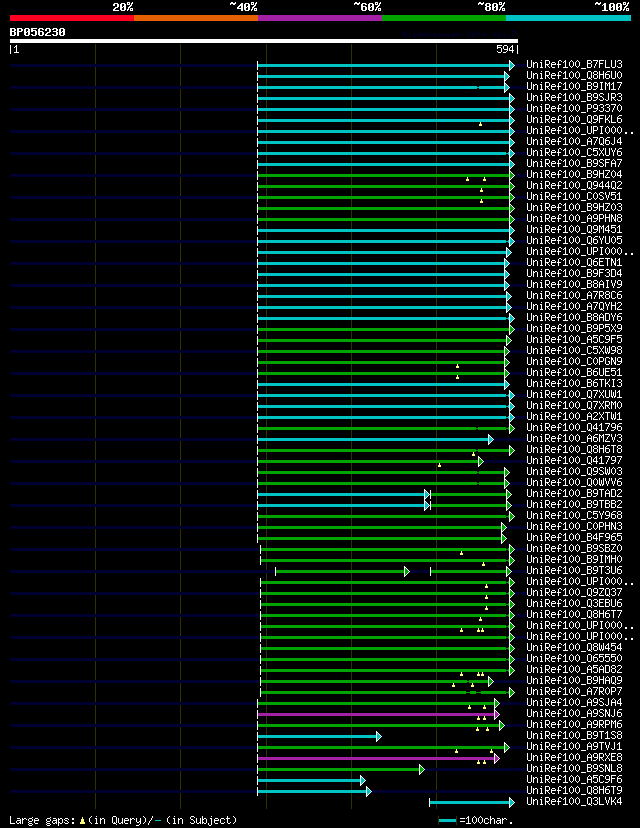Click the green alignment bar for UniRef100_Q41797
Image resolution: width=640 pixels, height=828 pixels.
click(370, 462)
